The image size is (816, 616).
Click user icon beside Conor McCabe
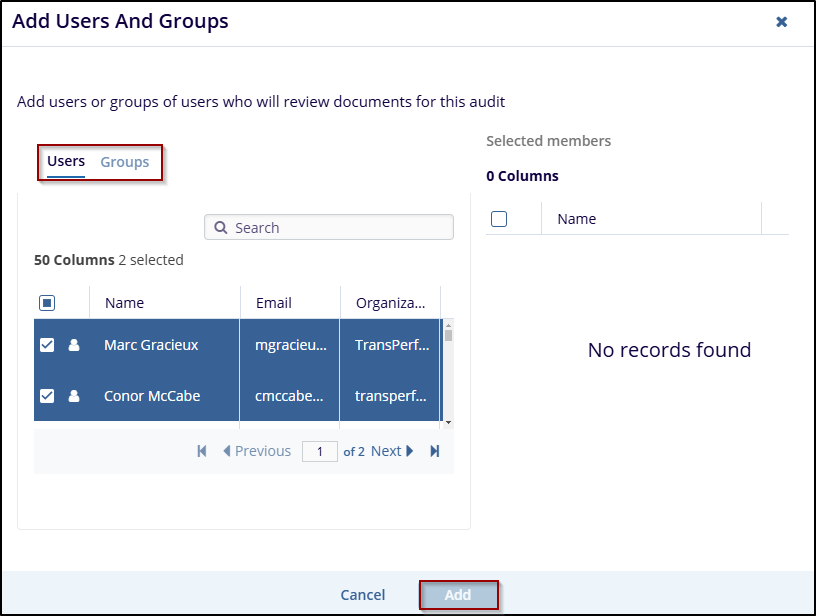pos(74,396)
